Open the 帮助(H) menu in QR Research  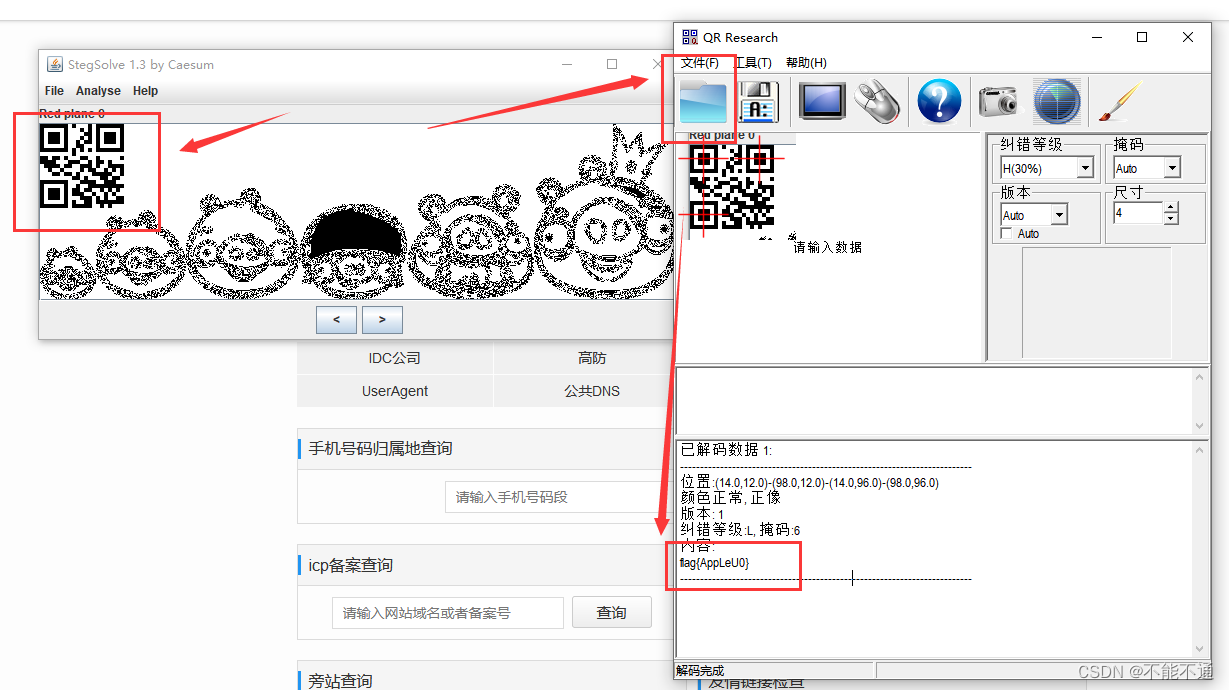pyautogui.click(x=806, y=63)
